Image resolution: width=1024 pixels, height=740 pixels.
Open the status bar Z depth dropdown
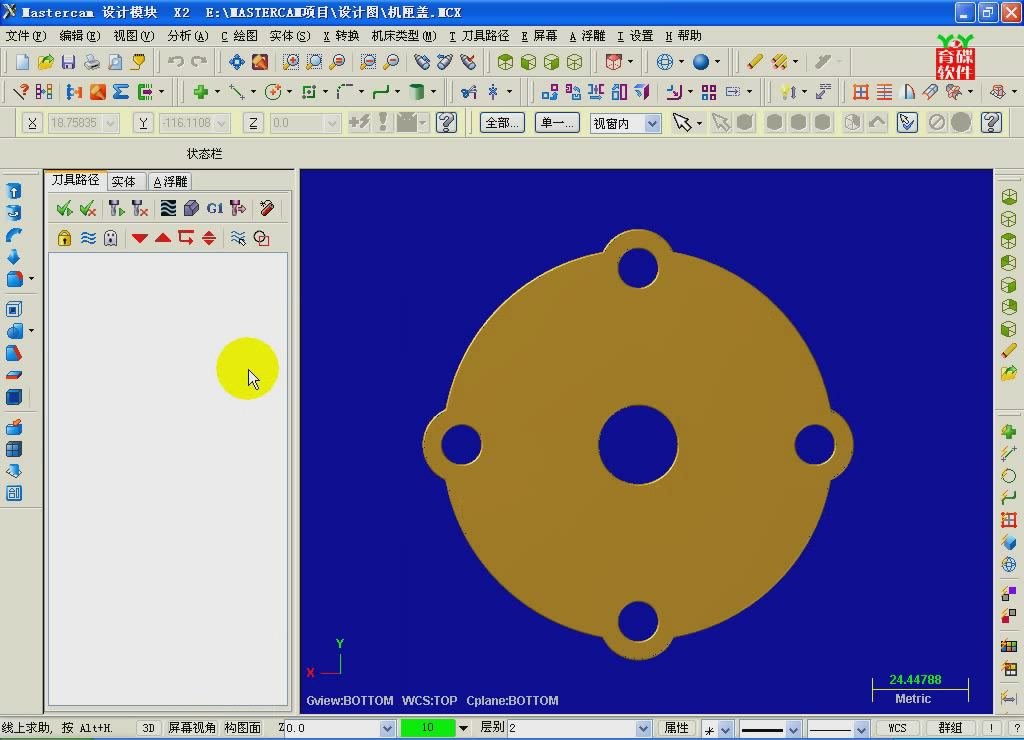click(x=387, y=728)
